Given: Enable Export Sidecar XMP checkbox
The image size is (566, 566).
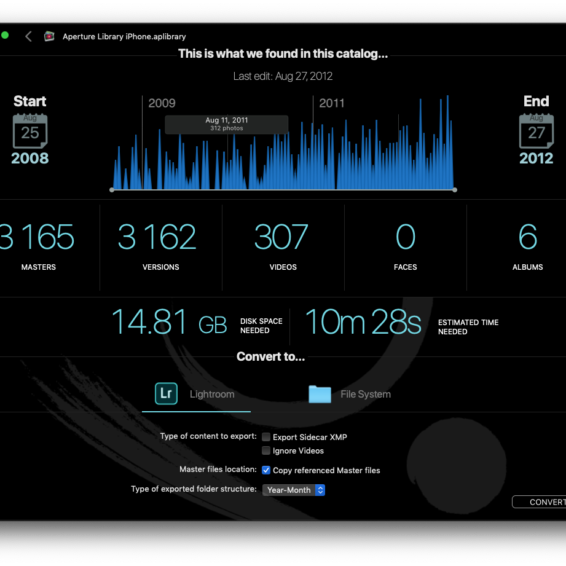Looking at the screenshot, I should (x=266, y=437).
